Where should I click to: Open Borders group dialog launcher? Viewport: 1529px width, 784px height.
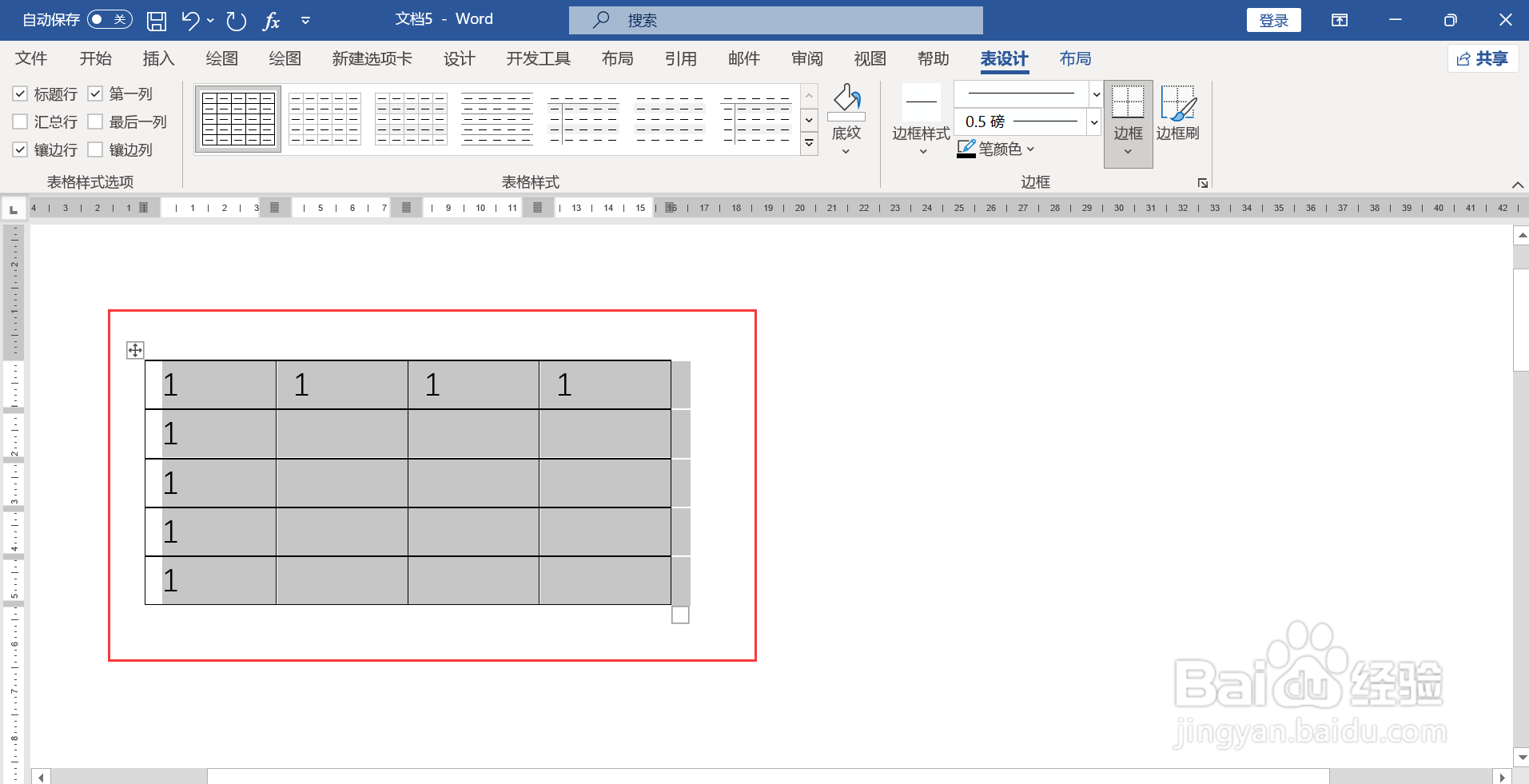click(1203, 183)
